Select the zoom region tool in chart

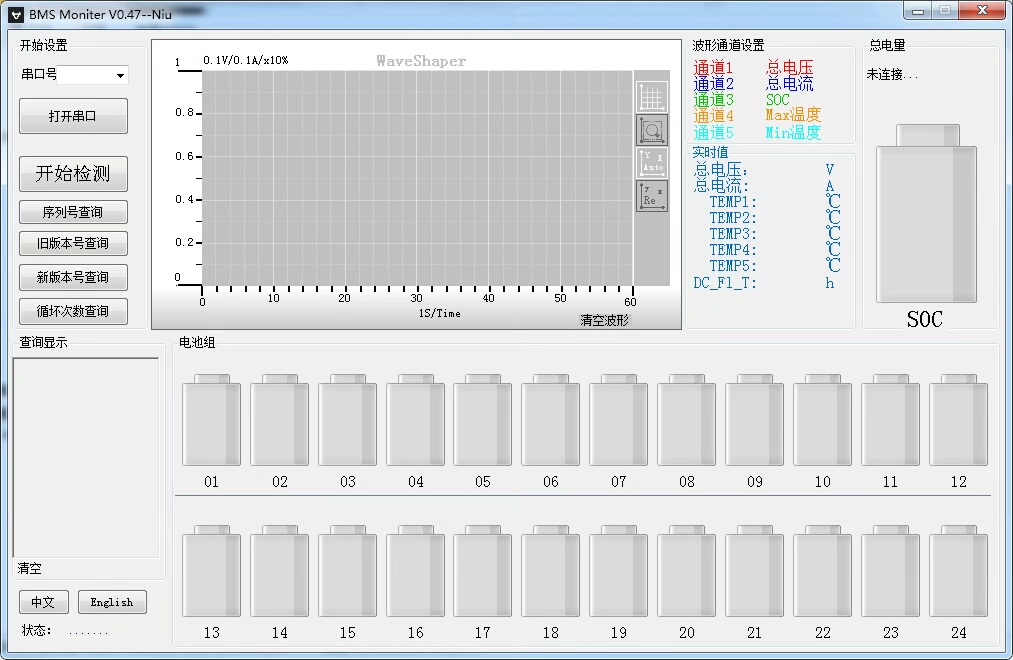coord(652,130)
